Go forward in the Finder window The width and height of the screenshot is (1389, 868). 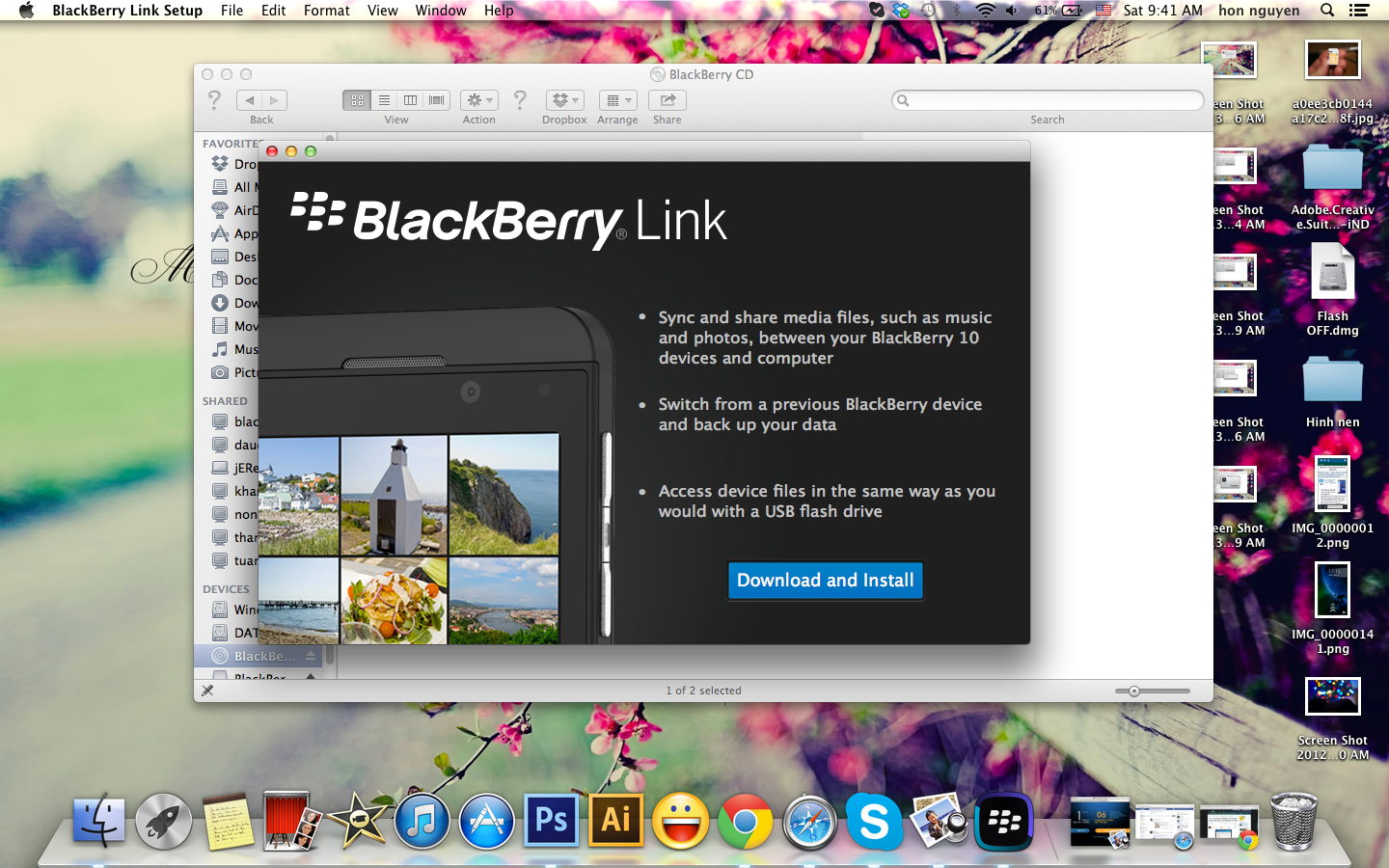tap(275, 100)
